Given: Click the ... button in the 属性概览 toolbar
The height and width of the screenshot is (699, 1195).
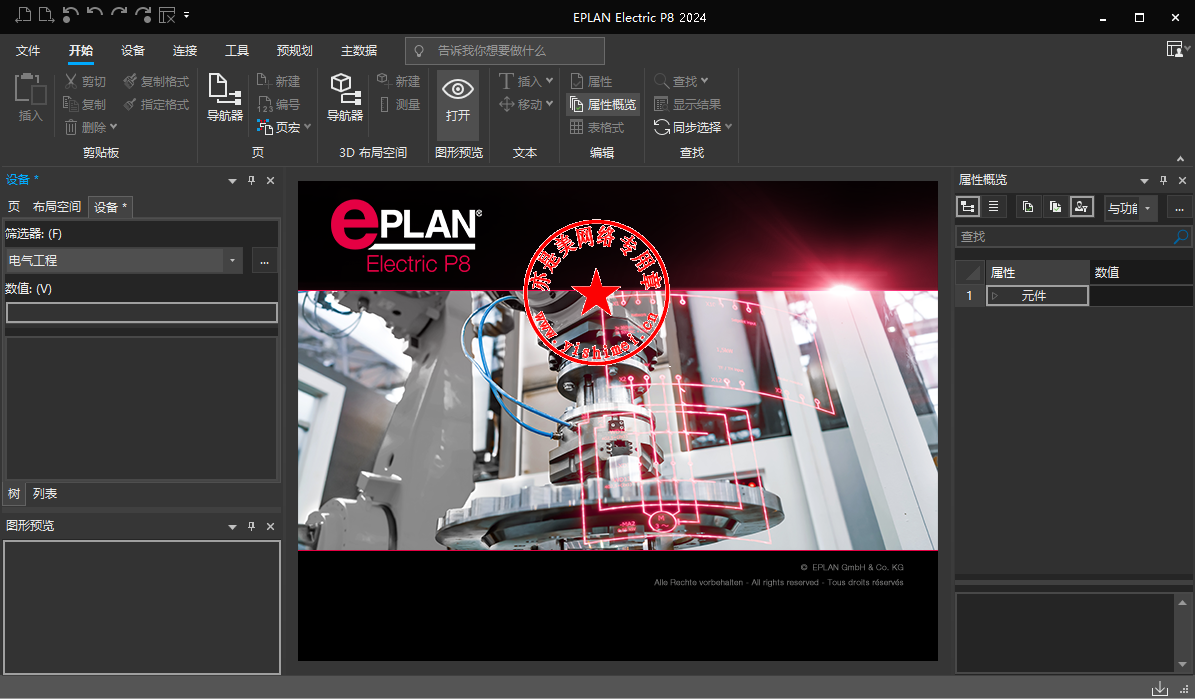Looking at the screenshot, I should coord(1179,207).
